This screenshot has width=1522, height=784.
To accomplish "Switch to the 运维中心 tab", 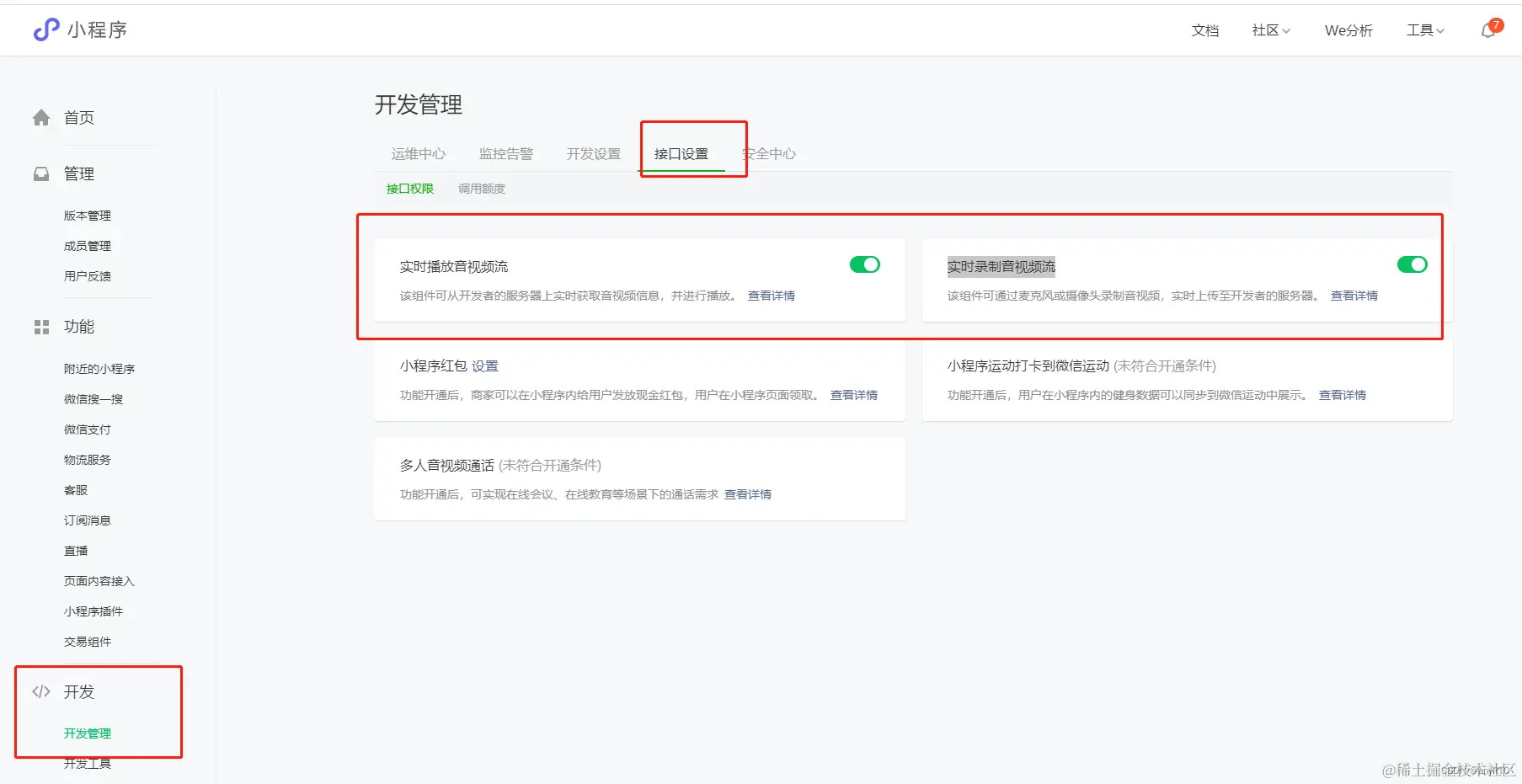I will (419, 153).
